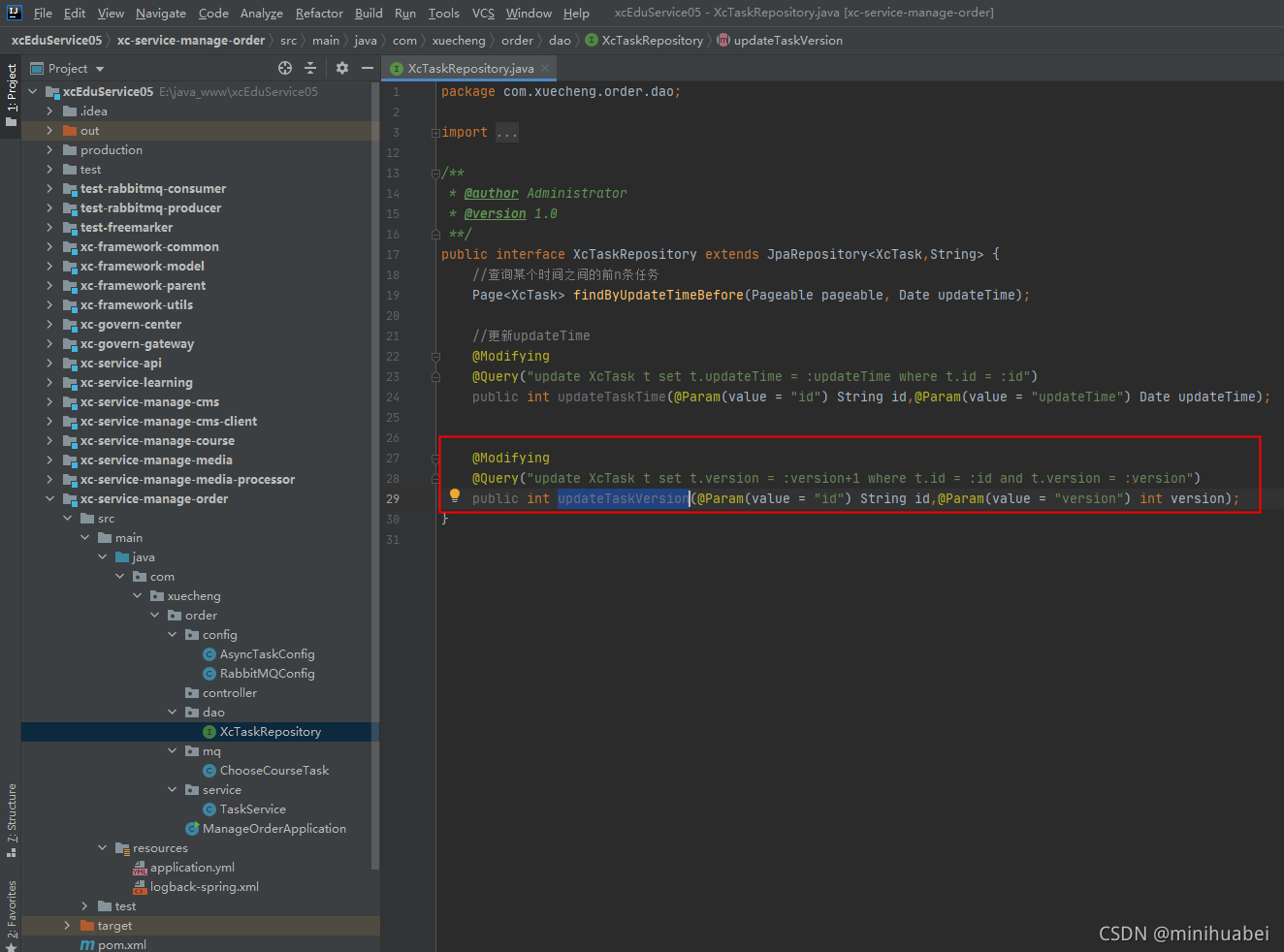Close the XcTaskRepository.java editor tab
The width and height of the screenshot is (1284, 952).
[545, 68]
